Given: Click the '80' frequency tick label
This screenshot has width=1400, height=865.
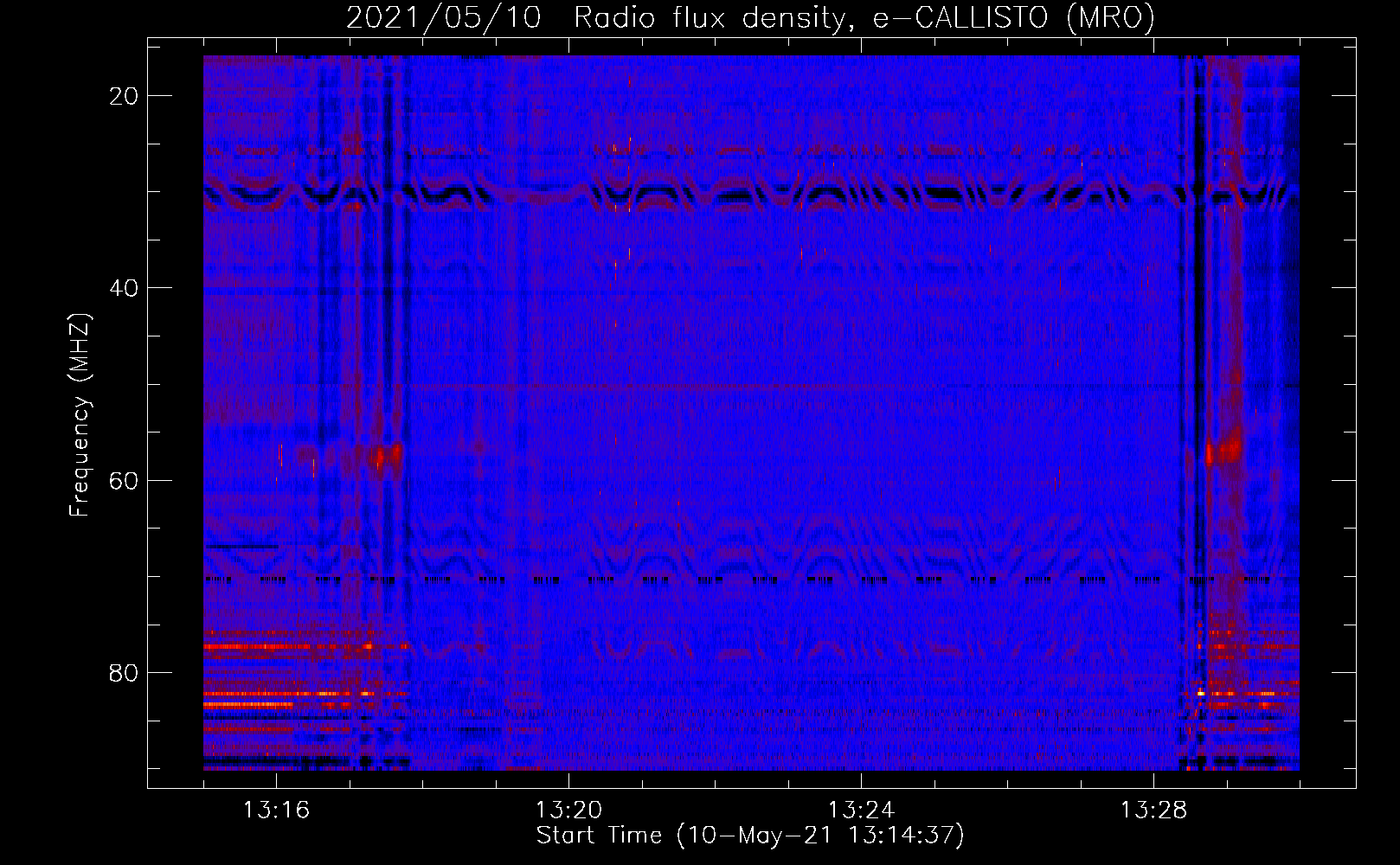Looking at the screenshot, I should tap(124, 673).
